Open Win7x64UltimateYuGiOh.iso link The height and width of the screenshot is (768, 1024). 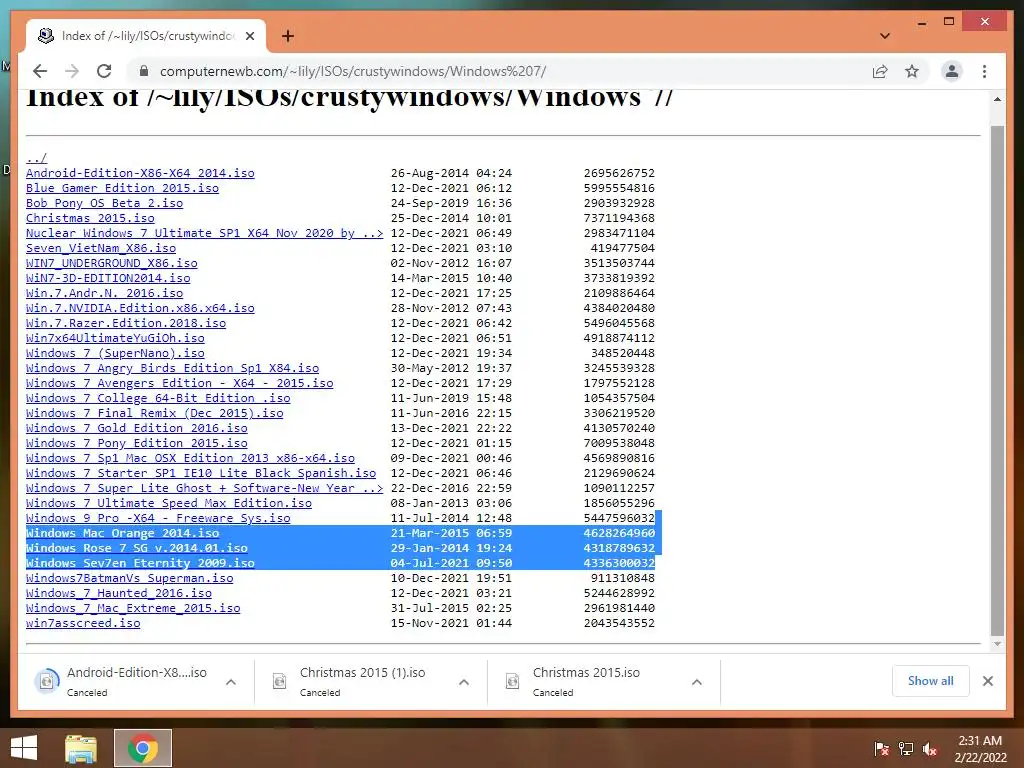pos(115,338)
